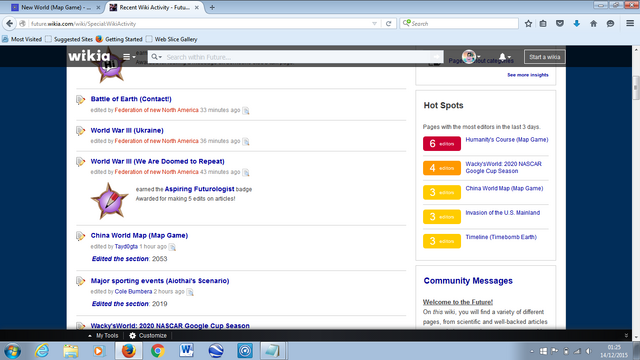Launch Internet Explorer from taskbar

tap(42, 351)
